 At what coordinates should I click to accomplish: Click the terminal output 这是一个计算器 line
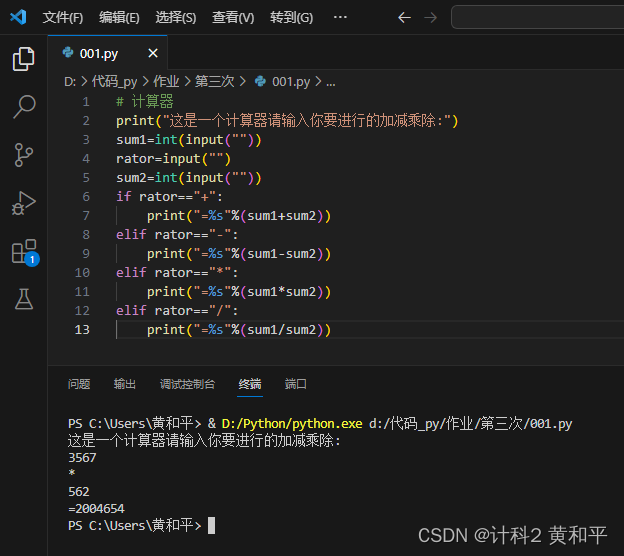(x=204, y=441)
